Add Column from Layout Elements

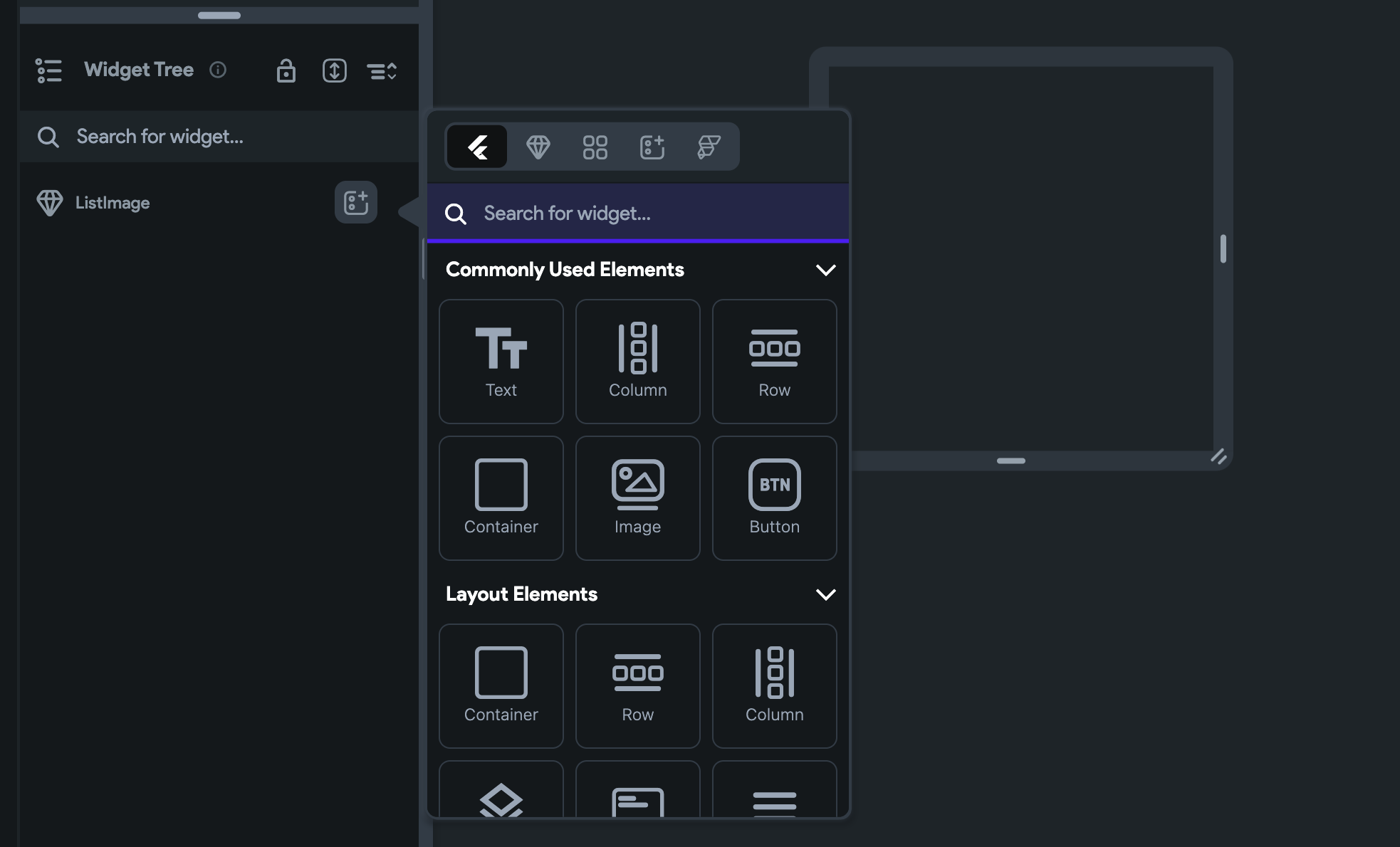click(774, 686)
